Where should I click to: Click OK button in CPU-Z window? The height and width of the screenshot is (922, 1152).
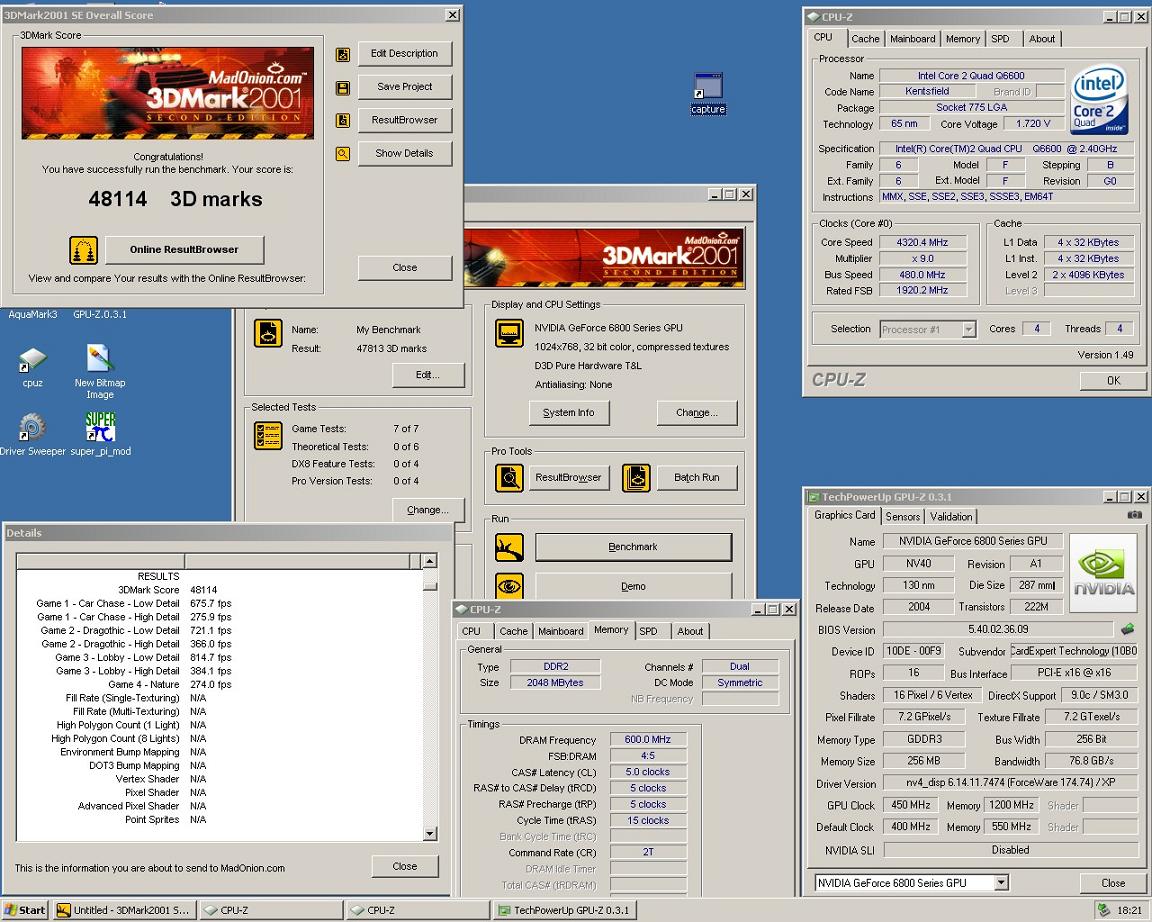(1113, 381)
